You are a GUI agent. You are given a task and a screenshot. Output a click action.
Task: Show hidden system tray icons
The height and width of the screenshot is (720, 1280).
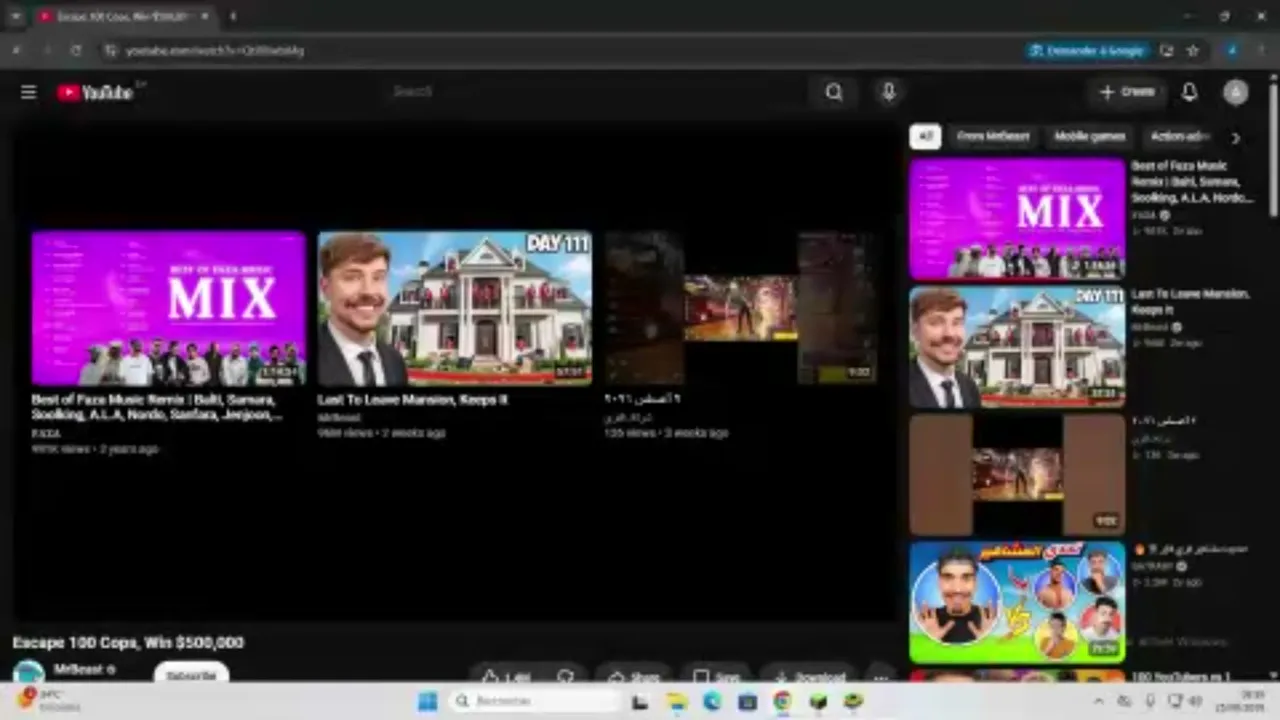click(x=1099, y=702)
